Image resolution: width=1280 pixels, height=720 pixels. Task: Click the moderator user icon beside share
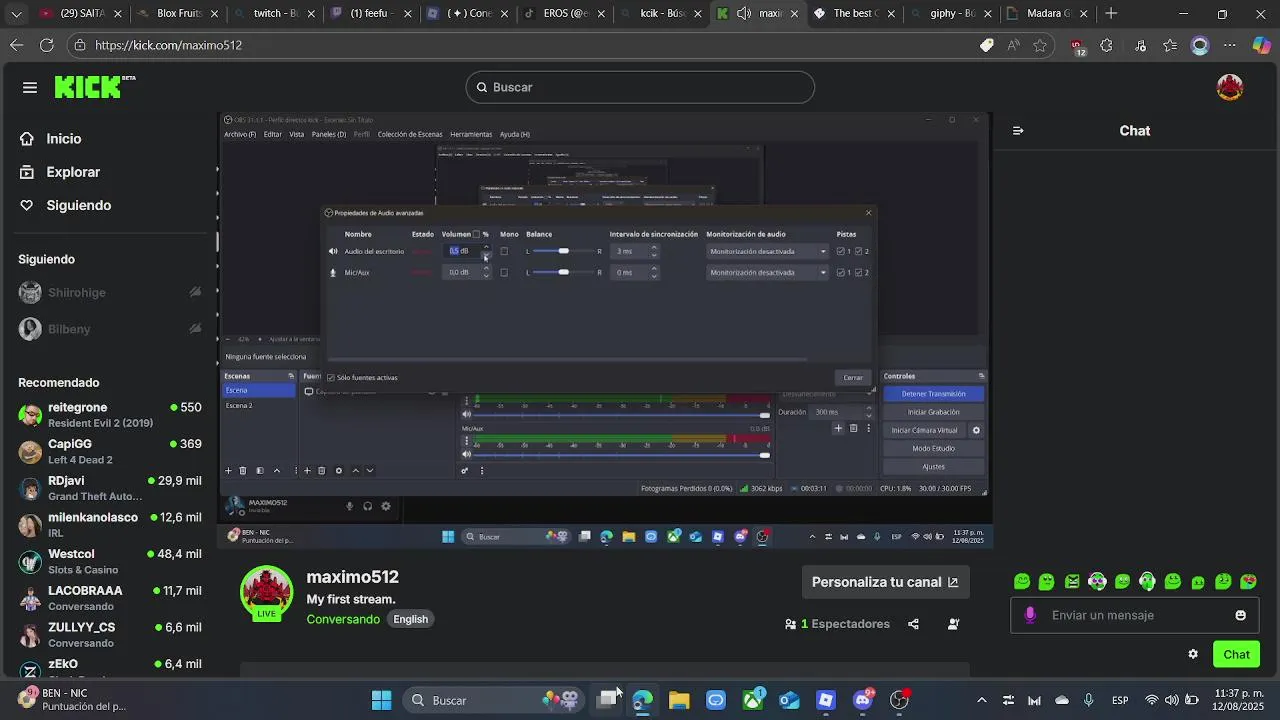pyautogui.click(x=953, y=624)
